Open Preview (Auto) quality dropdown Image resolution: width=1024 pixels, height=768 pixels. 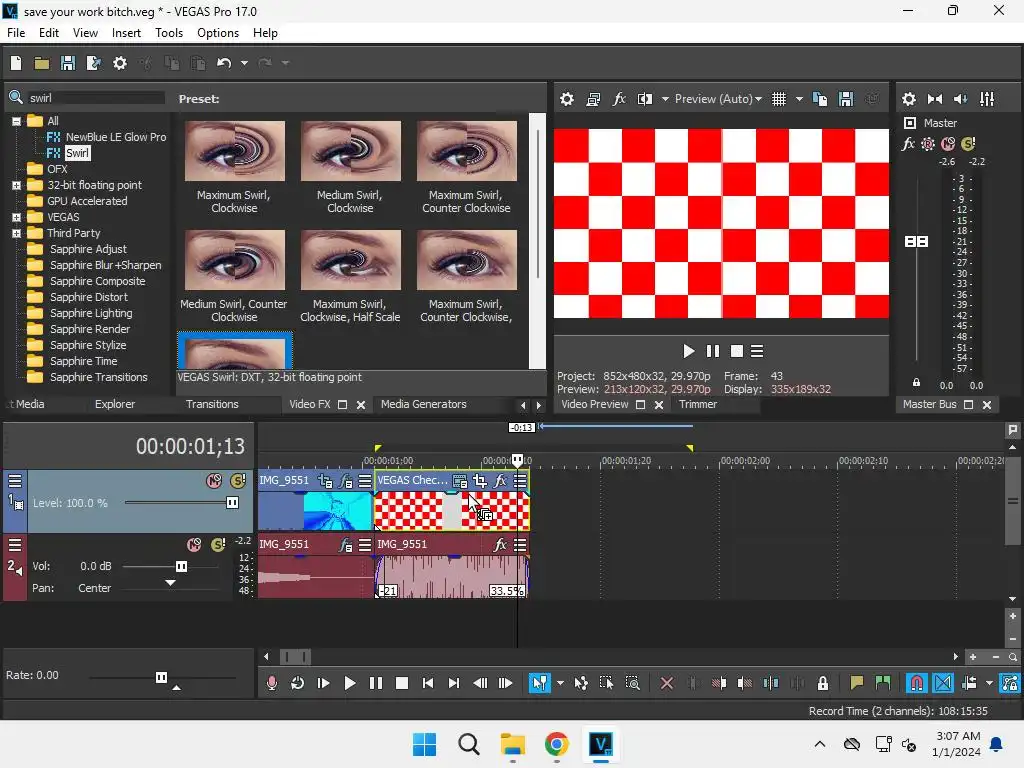click(718, 99)
